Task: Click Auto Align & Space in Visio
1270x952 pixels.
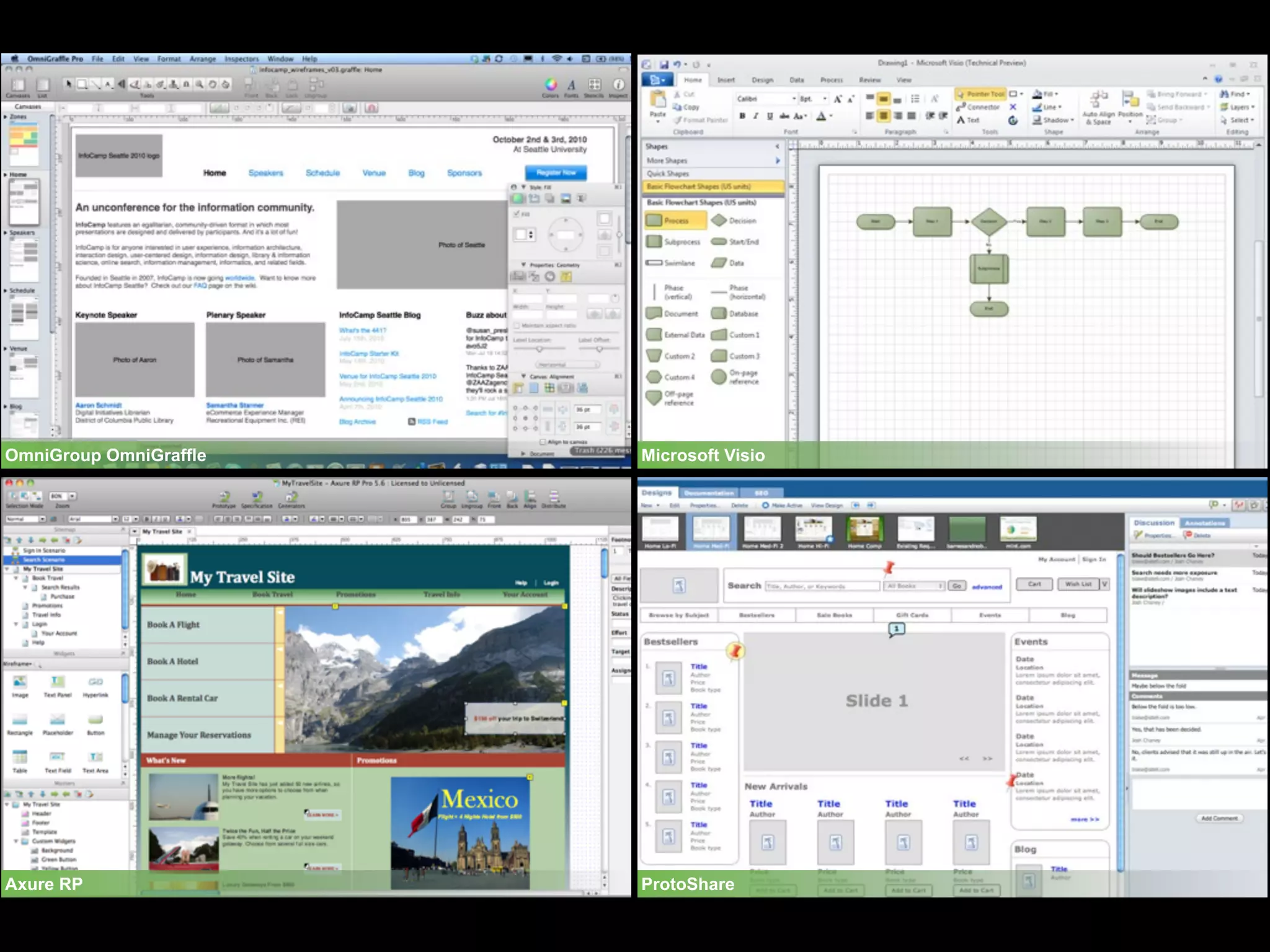Action: [1098, 107]
